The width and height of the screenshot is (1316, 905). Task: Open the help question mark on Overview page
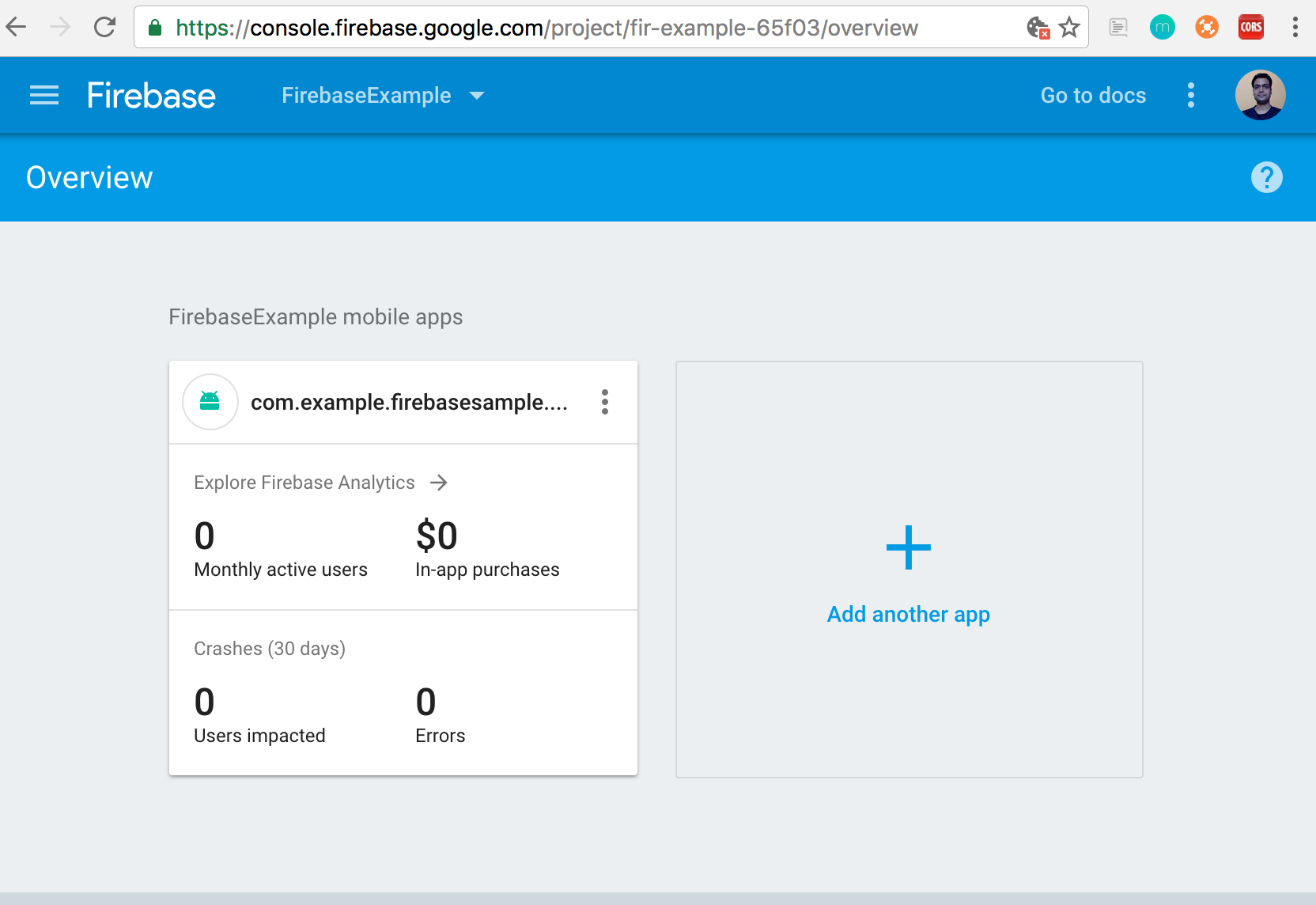point(1267,177)
